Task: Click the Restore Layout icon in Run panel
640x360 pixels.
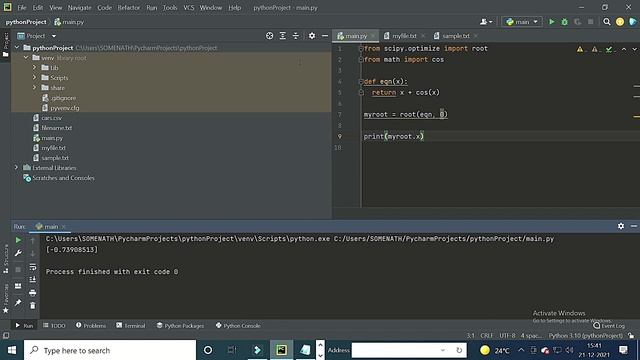Action: coord(18,286)
